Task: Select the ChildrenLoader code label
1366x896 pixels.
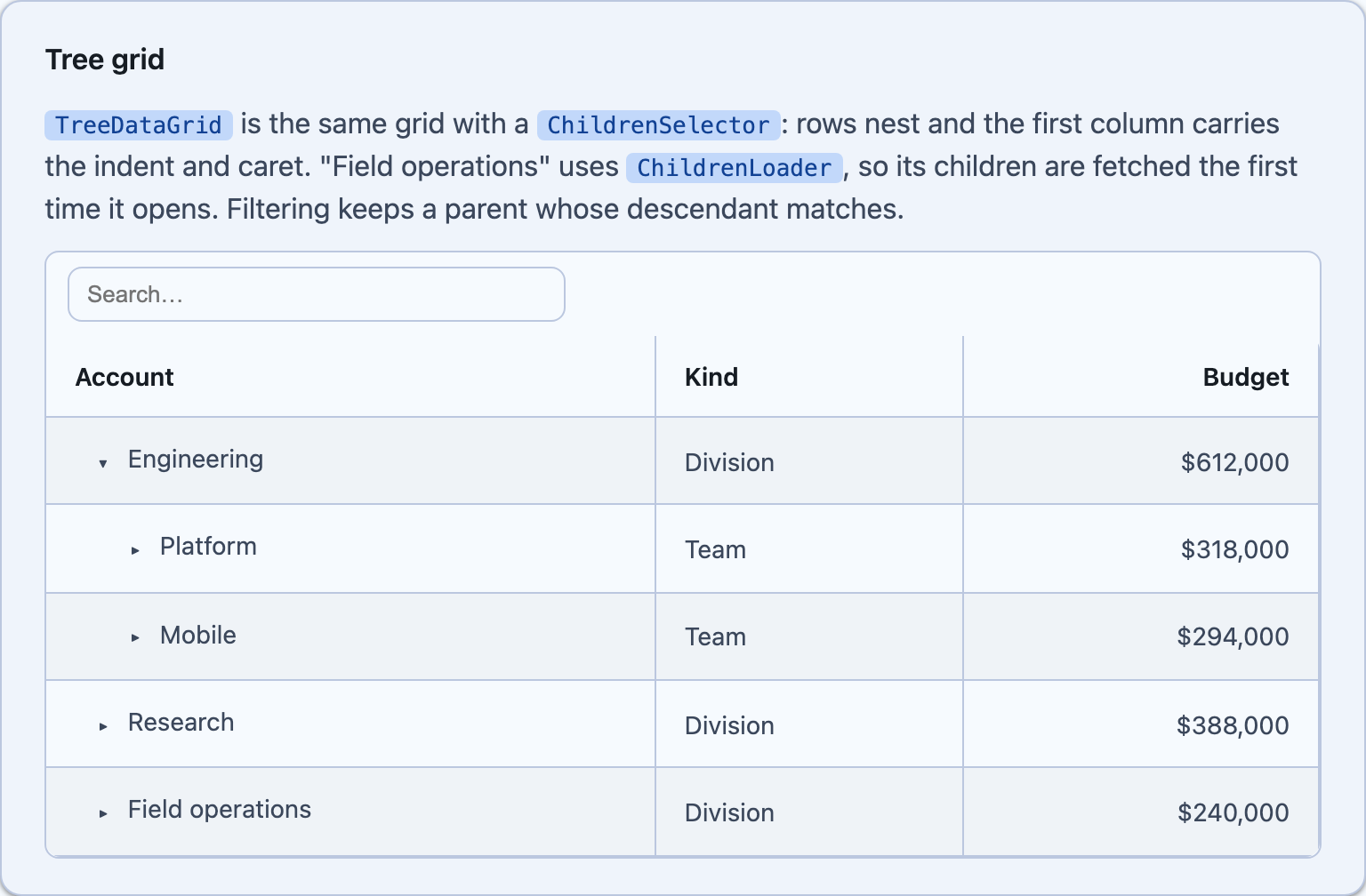Action: (x=734, y=167)
